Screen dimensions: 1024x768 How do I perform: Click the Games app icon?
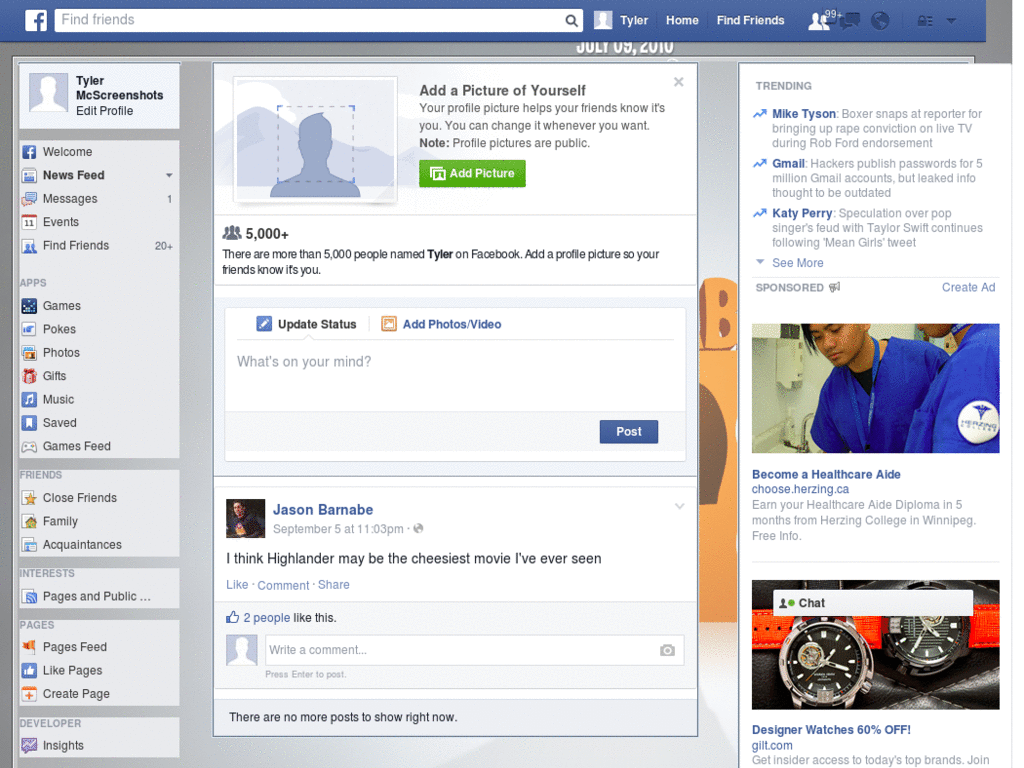pos(29,306)
